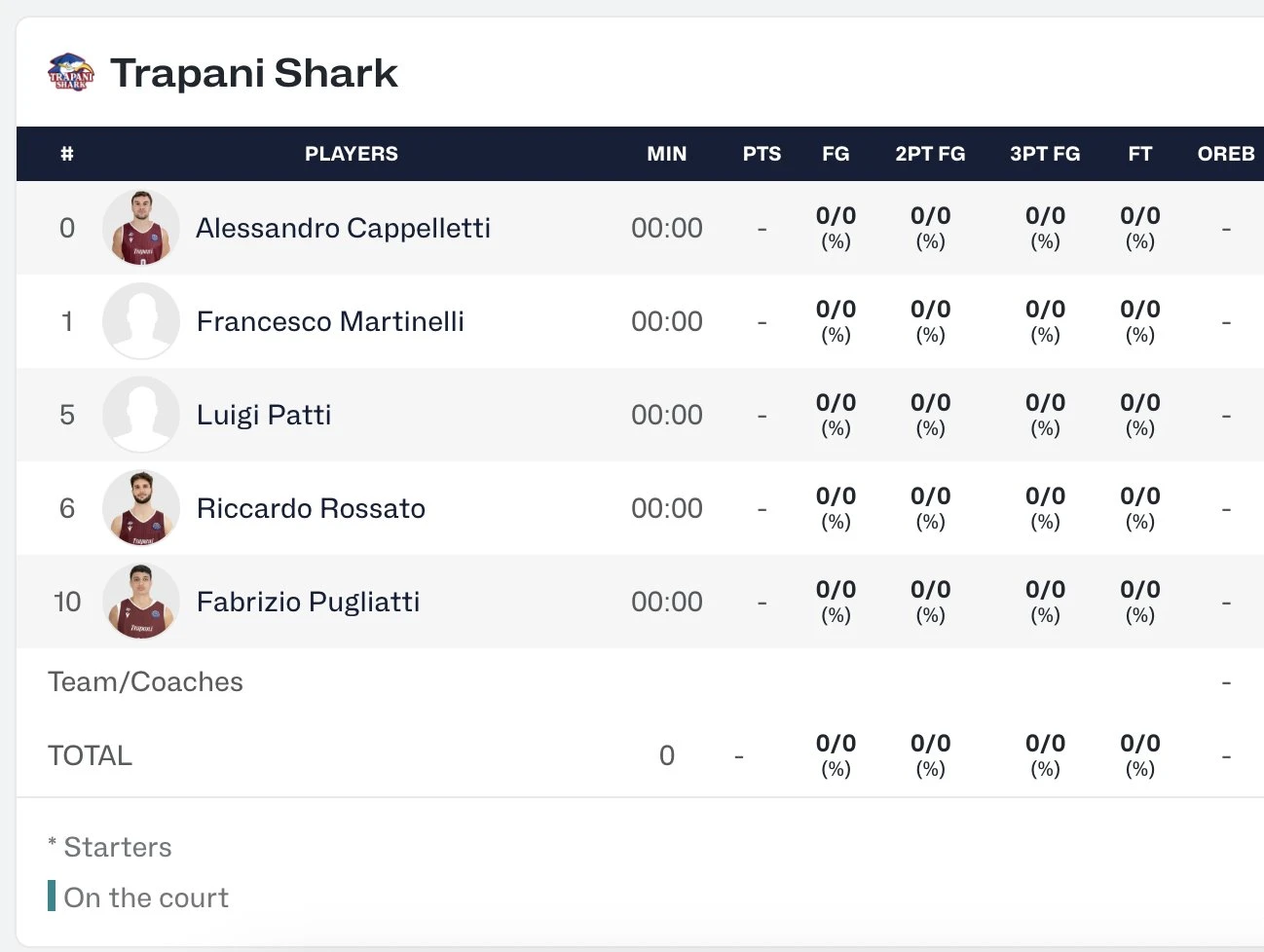
Task: Click the Trapani Shark team logo
Action: tap(71, 72)
